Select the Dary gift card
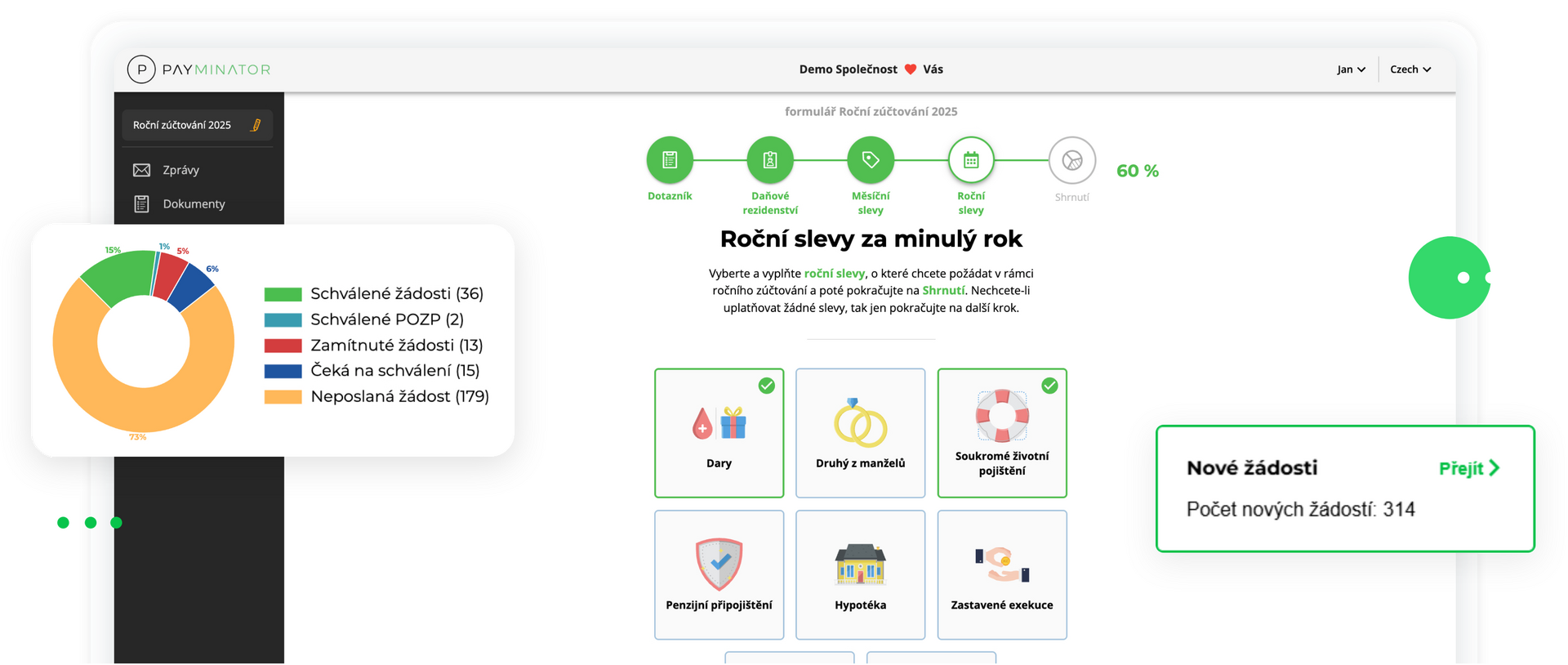The width and height of the screenshot is (1568, 665). (719, 433)
